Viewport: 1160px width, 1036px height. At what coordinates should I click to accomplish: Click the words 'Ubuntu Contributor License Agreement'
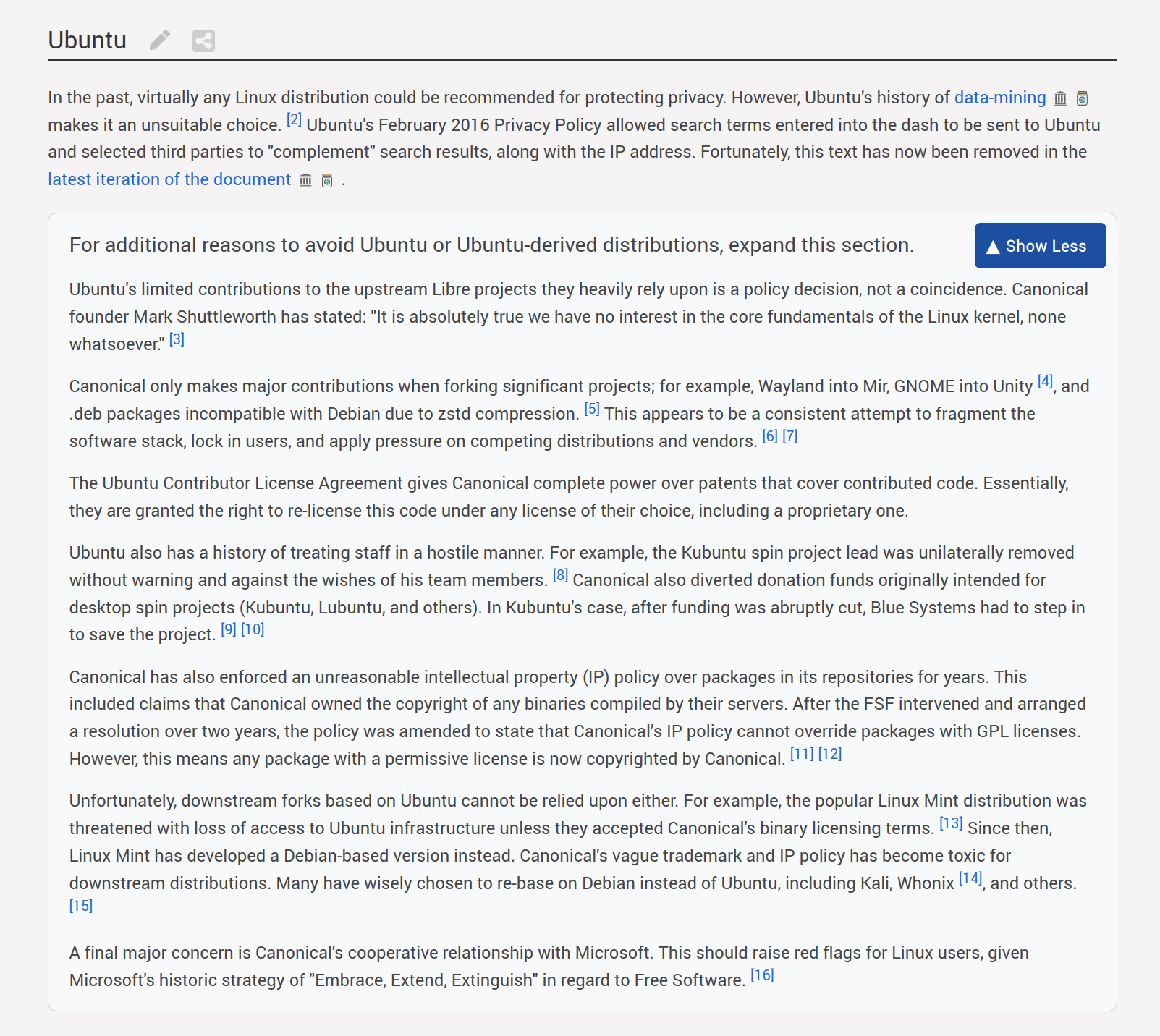(x=253, y=483)
